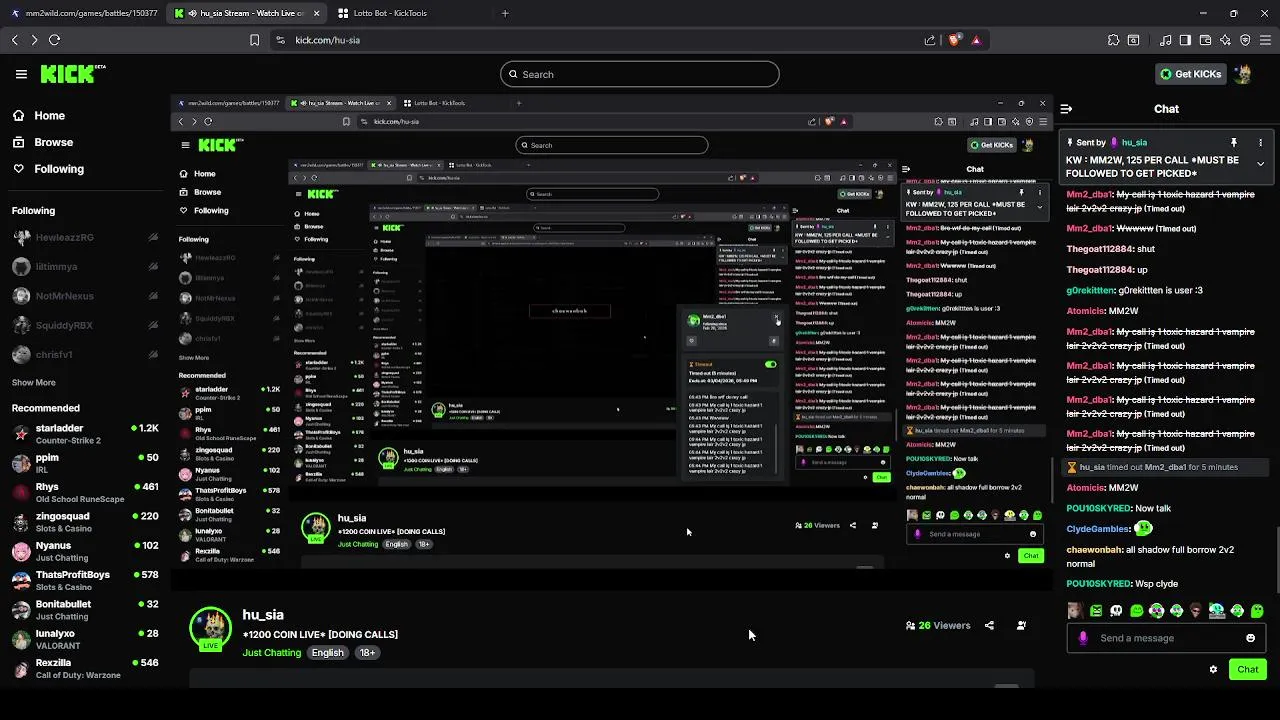Image resolution: width=1280 pixels, height=720 pixels.
Task: Open Following in sidebar
Action: (48, 169)
